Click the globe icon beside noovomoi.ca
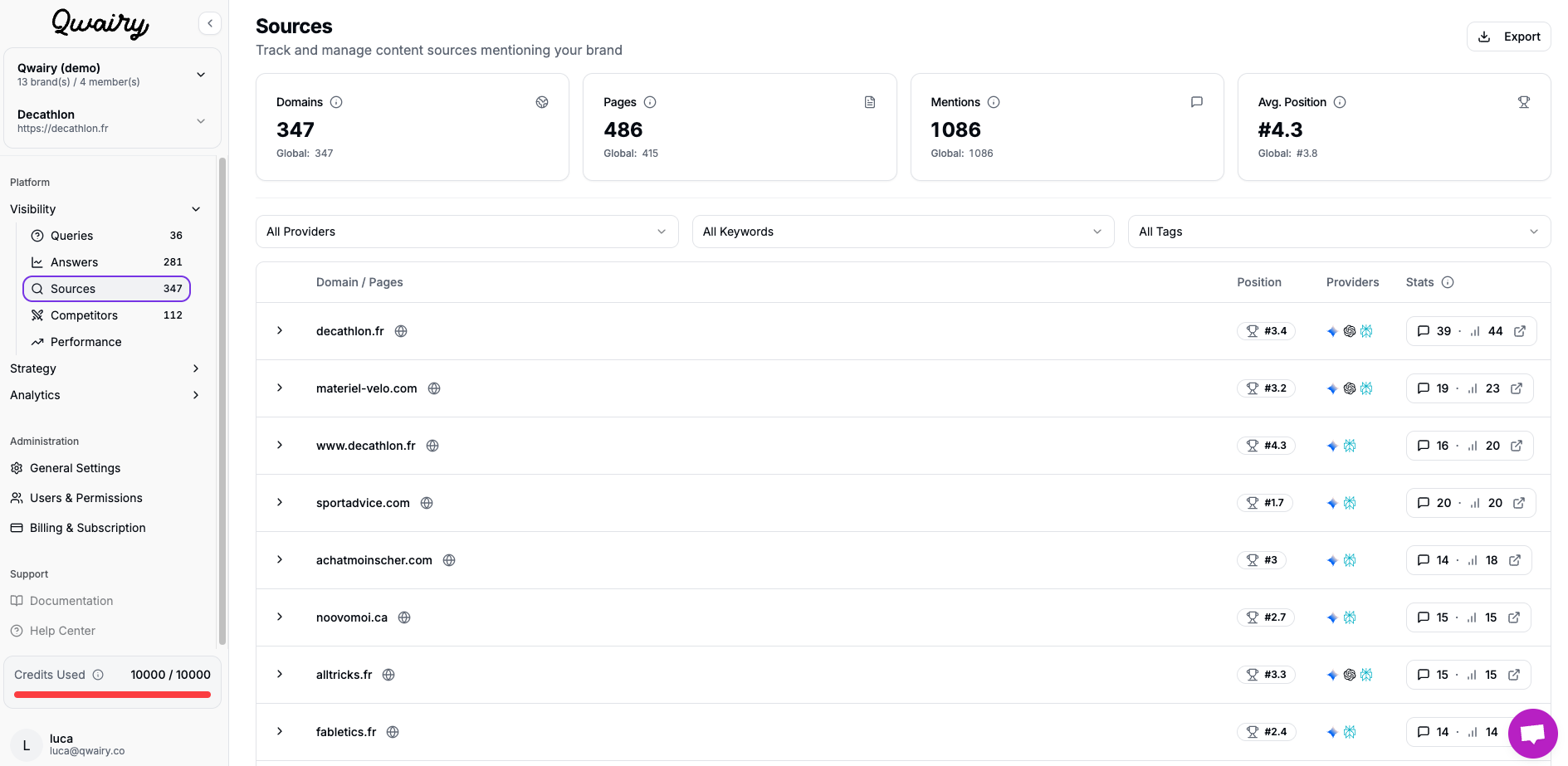The height and width of the screenshot is (766, 1568). pos(404,617)
